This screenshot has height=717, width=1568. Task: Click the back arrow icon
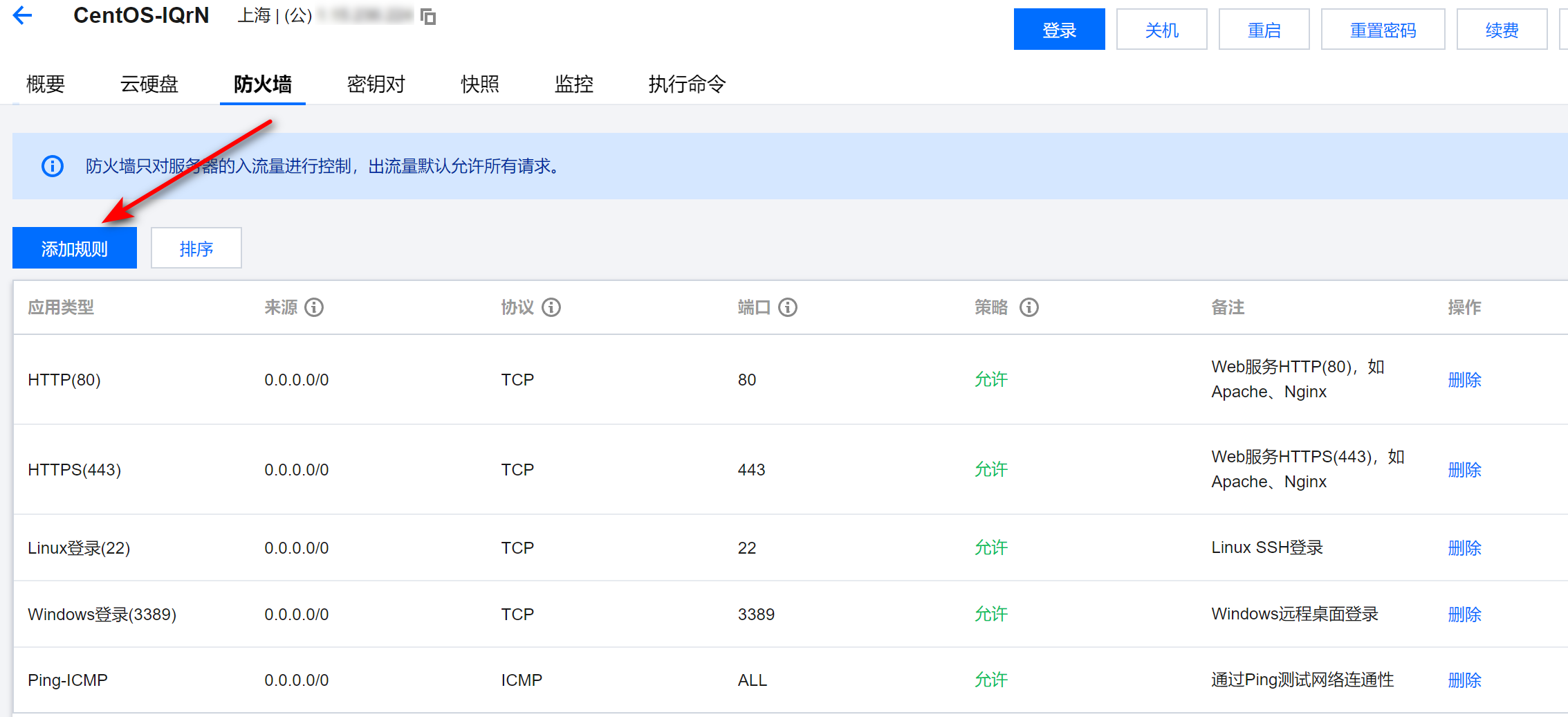pyautogui.click(x=23, y=15)
